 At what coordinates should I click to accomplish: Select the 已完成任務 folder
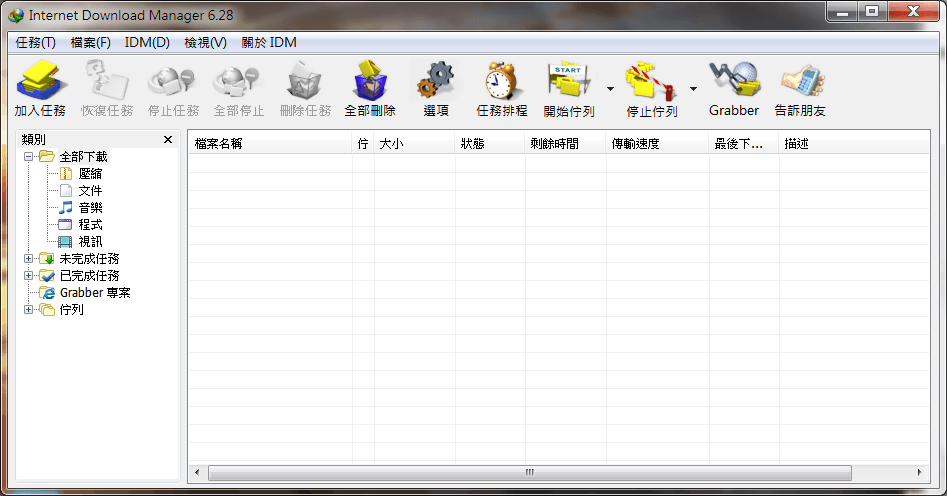[x=89, y=275]
